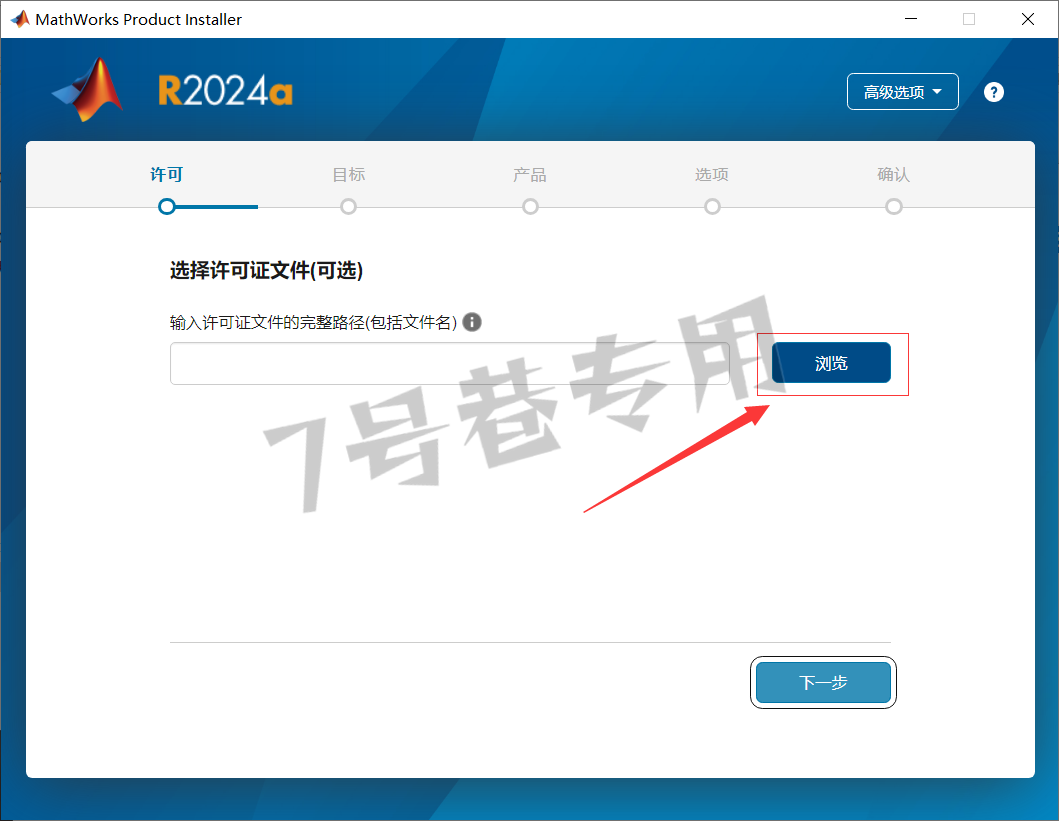Viewport: 1059px width, 821px height.
Task: Select the 确认 step circle
Action: coord(894,207)
